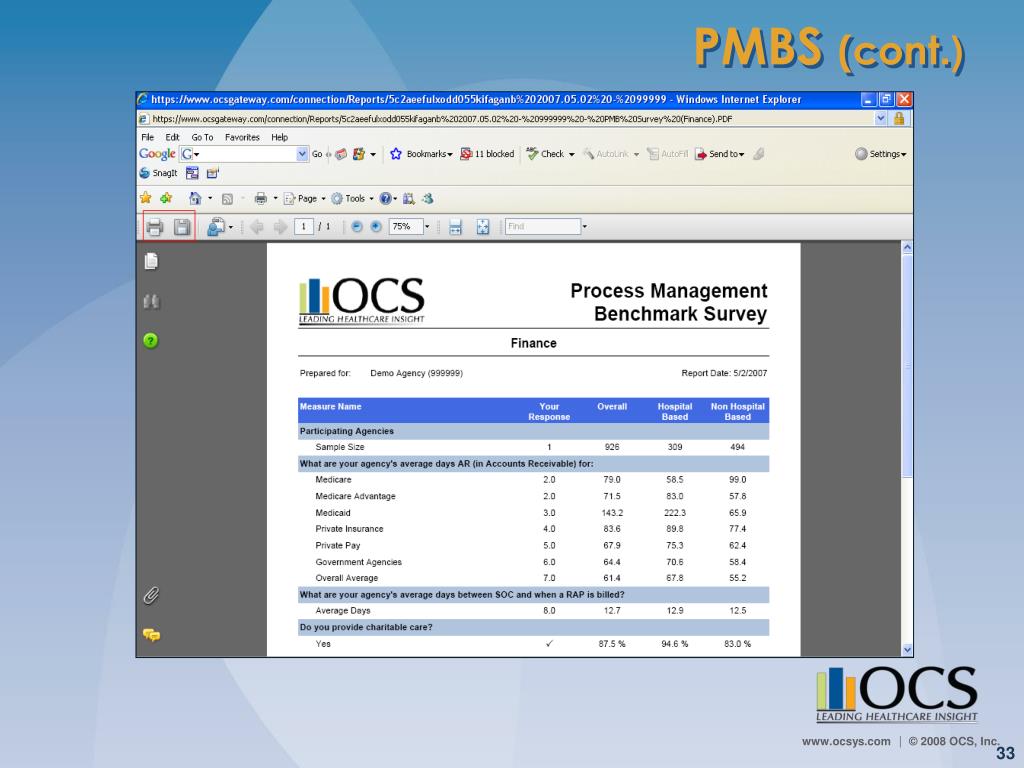This screenshot has width=1024, height=768.
Task: Open the binoculars search panel icon
Action: (x=151, y=301)
